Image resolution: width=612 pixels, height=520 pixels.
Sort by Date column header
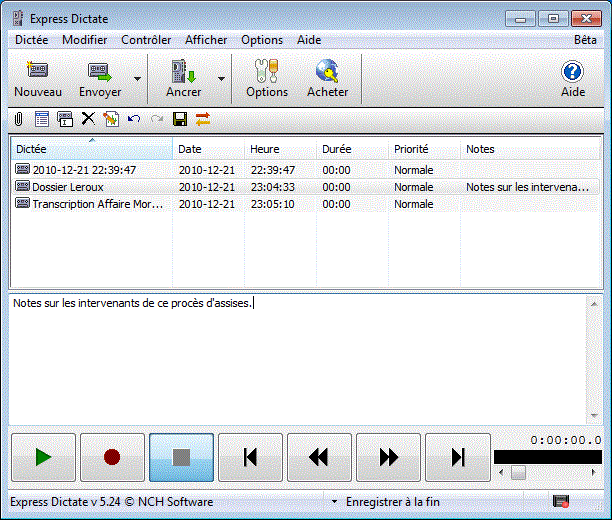point(208,149)
